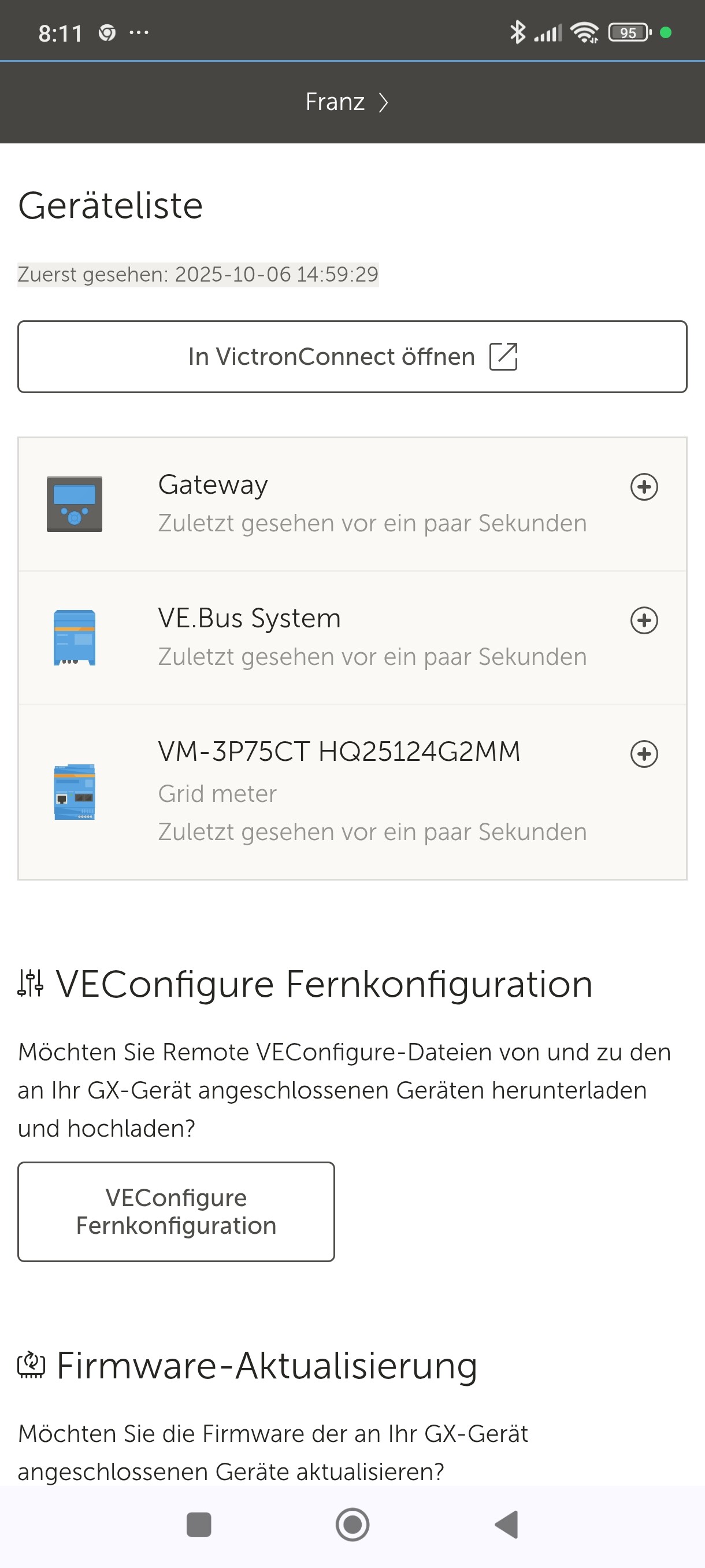Tap the VE.Bus System inverter icon
Viewport: 705px width, 1568px height.
pos(74,637)
